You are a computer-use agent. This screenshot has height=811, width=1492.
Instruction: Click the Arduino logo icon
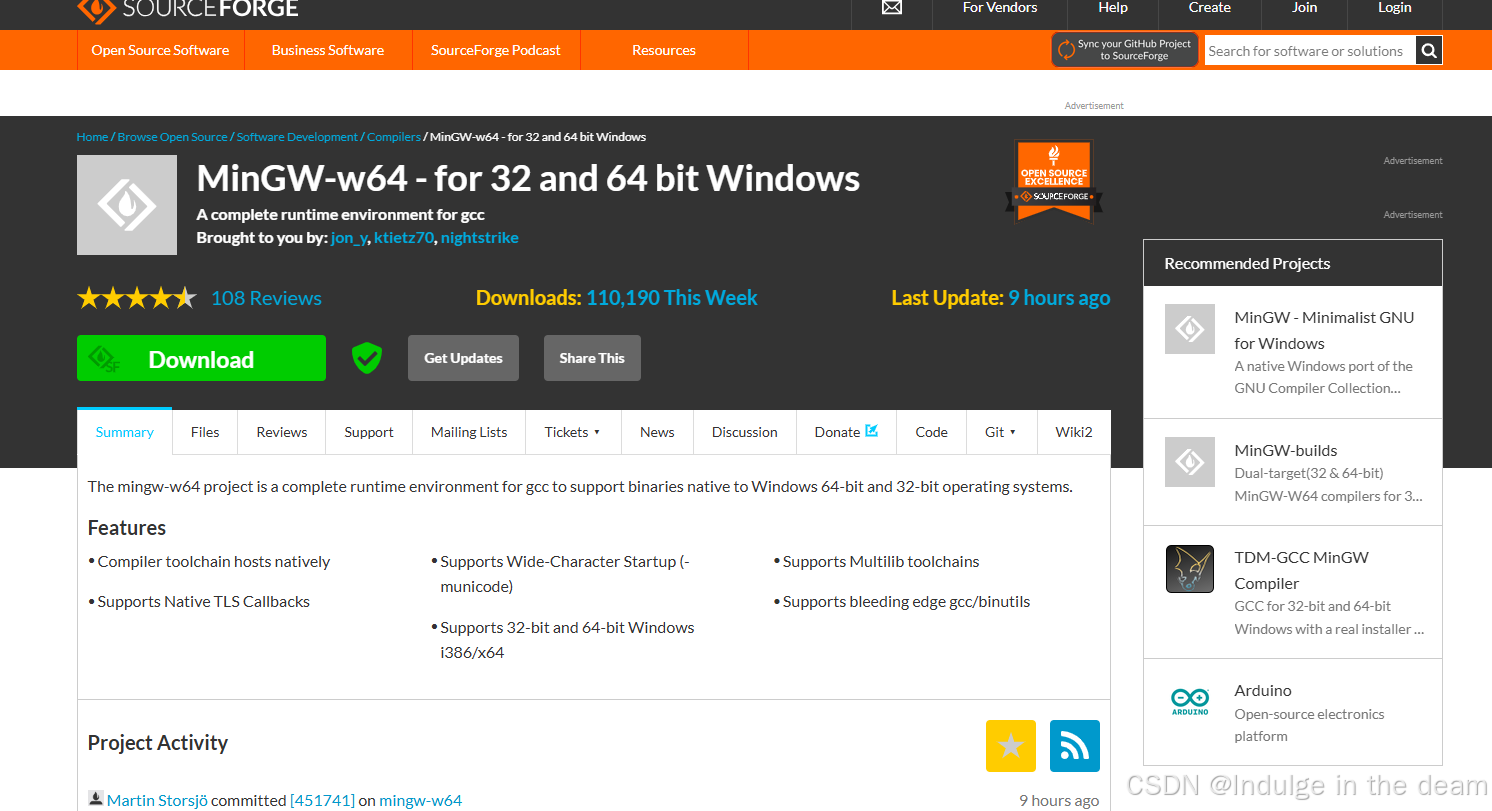[x=1190, y=701]
